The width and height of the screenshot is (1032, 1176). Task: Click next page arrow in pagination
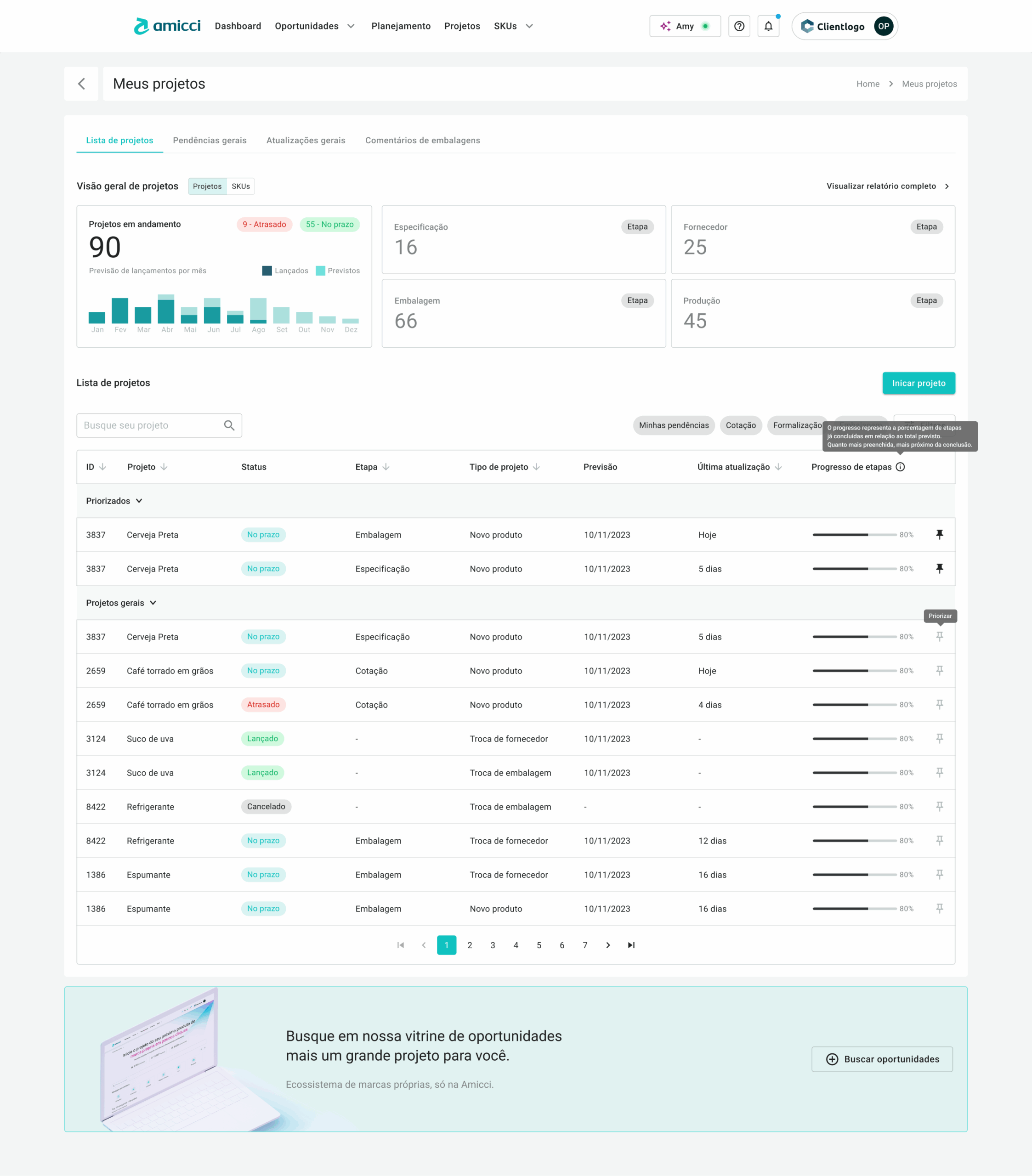pos(608,945)
